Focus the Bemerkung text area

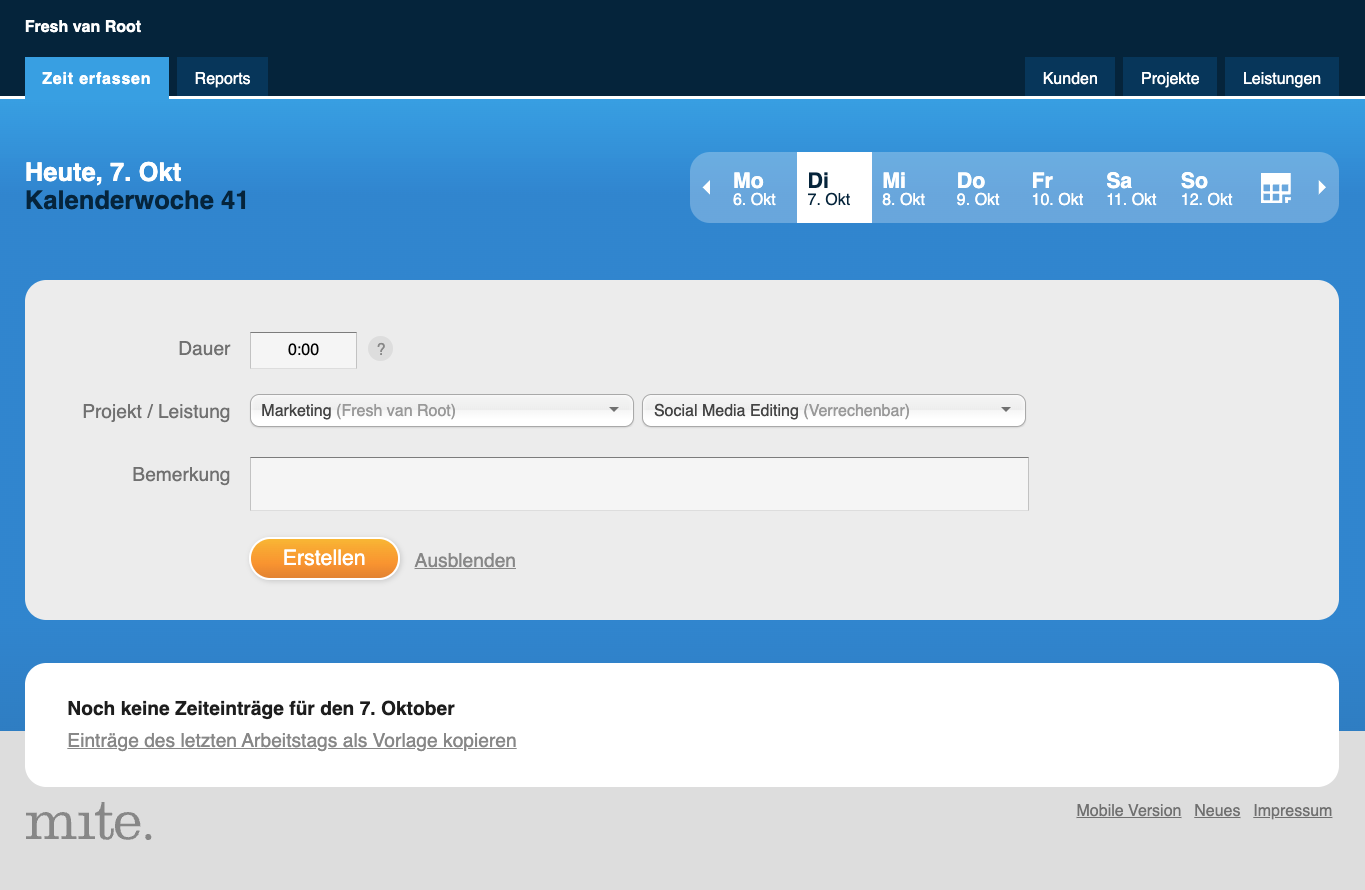[639, 484]
